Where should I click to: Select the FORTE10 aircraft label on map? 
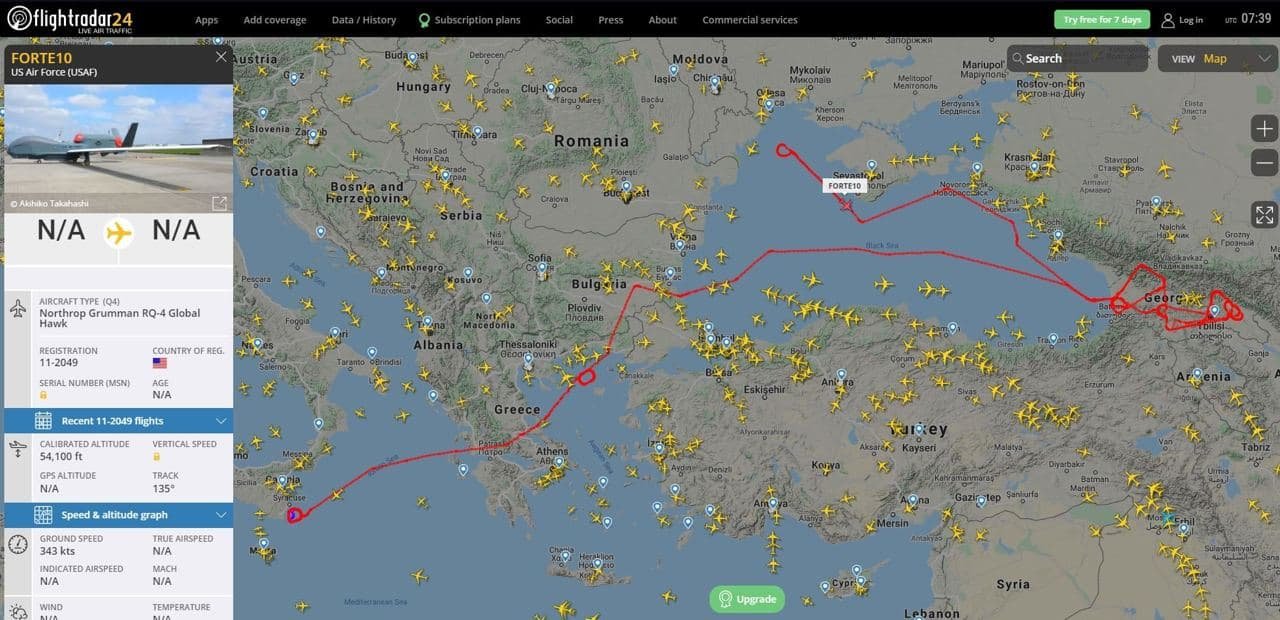pyautogui.click(x=844, y=186)
